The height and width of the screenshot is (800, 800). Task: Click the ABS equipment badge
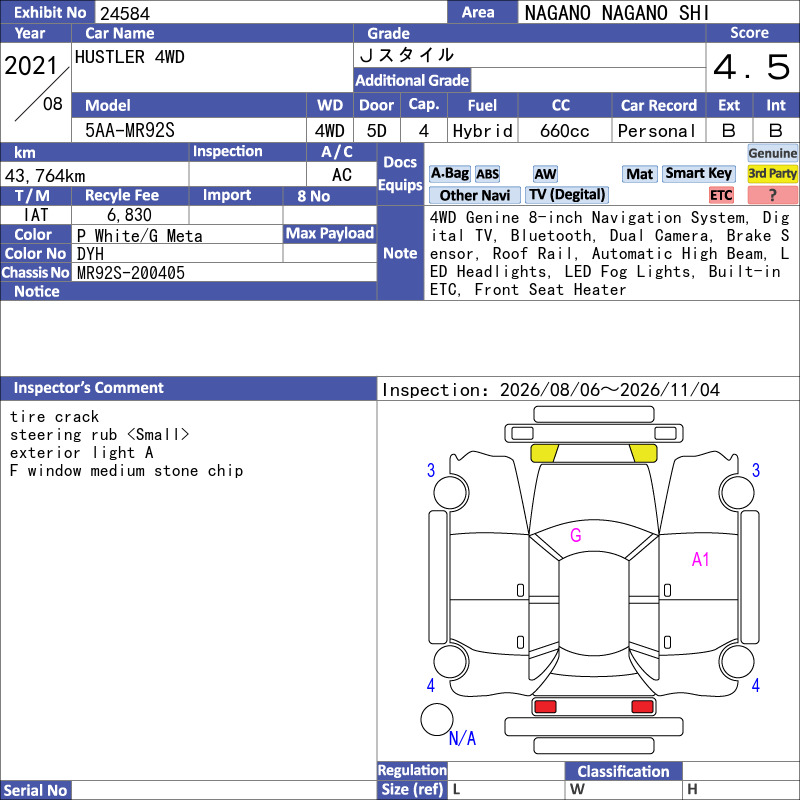[x=487, y=174]
